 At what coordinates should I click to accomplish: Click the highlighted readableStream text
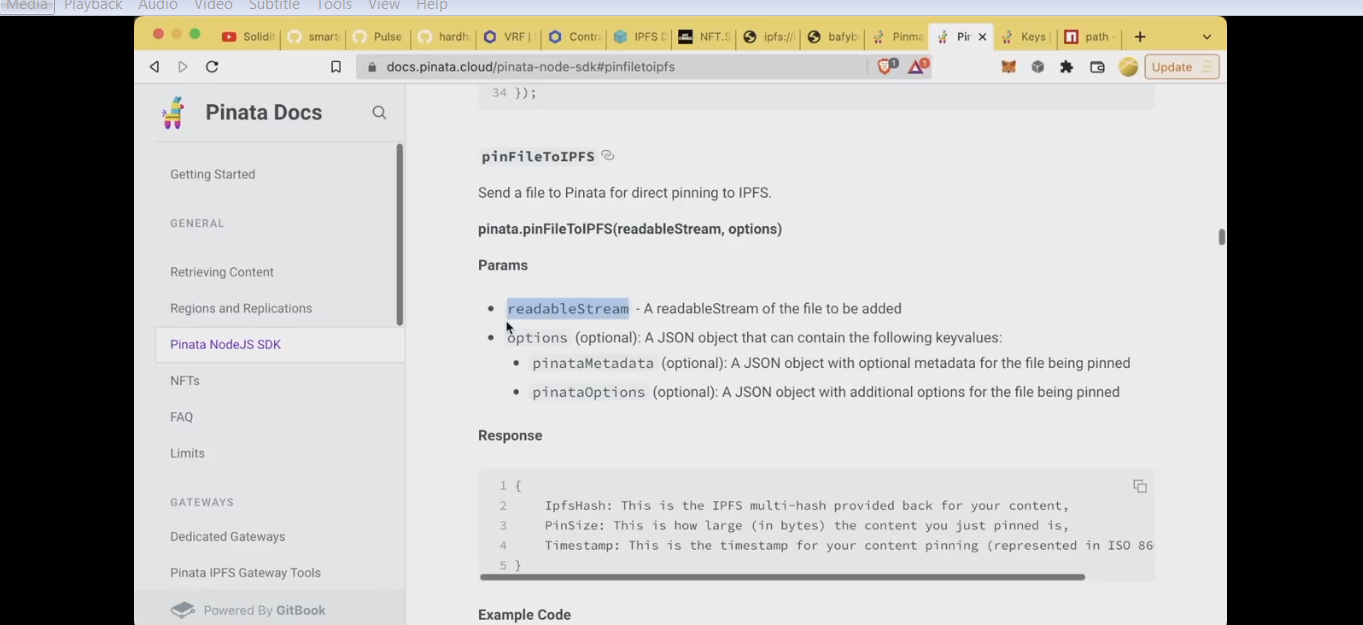tap(568, 308)
